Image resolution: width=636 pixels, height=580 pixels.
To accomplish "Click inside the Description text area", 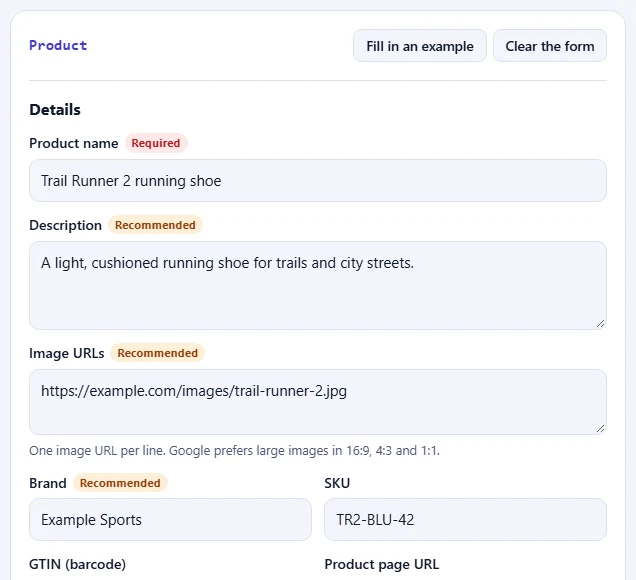I will point(318,286).
